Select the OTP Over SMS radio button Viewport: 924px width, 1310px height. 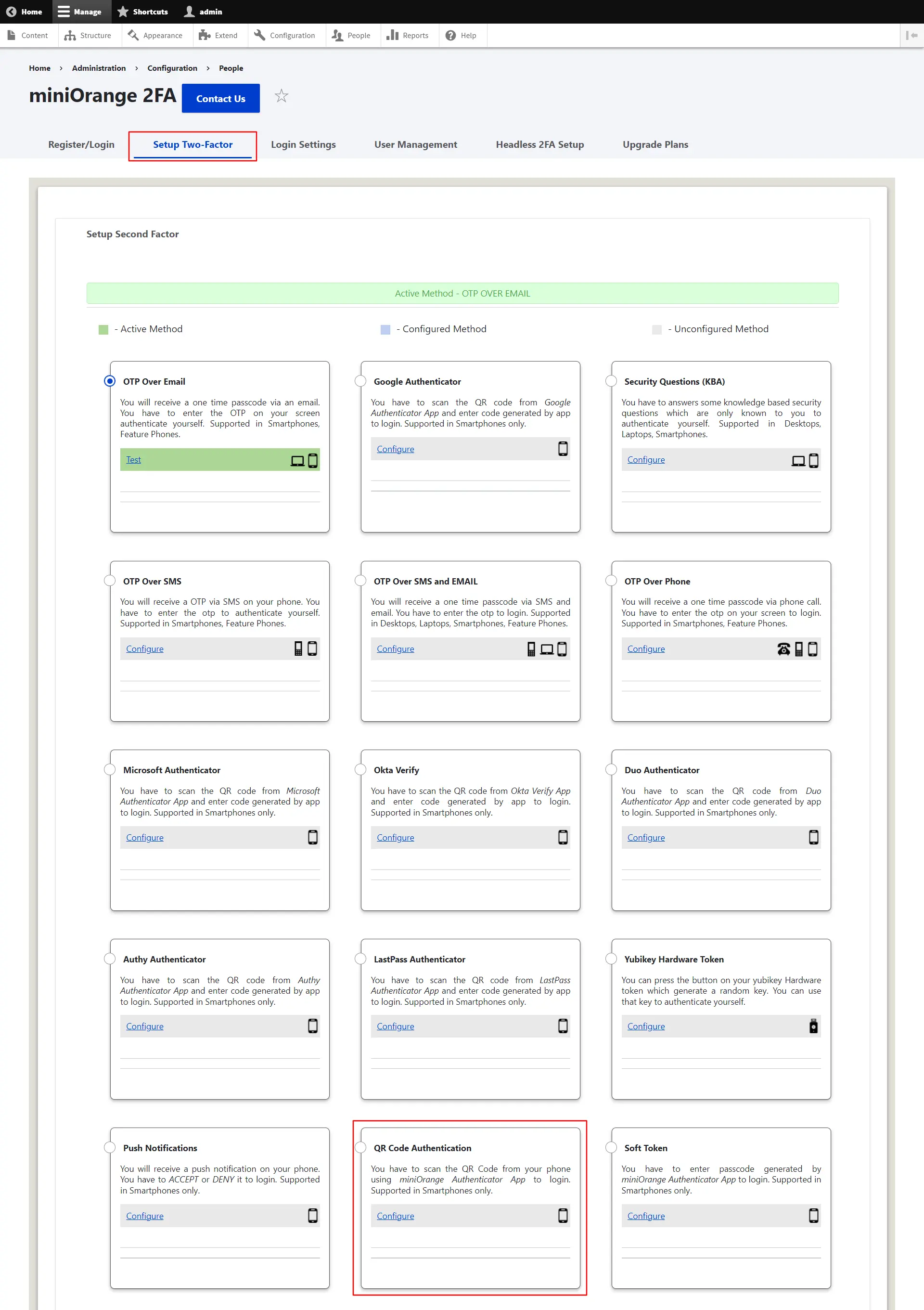tap(110, 580)
